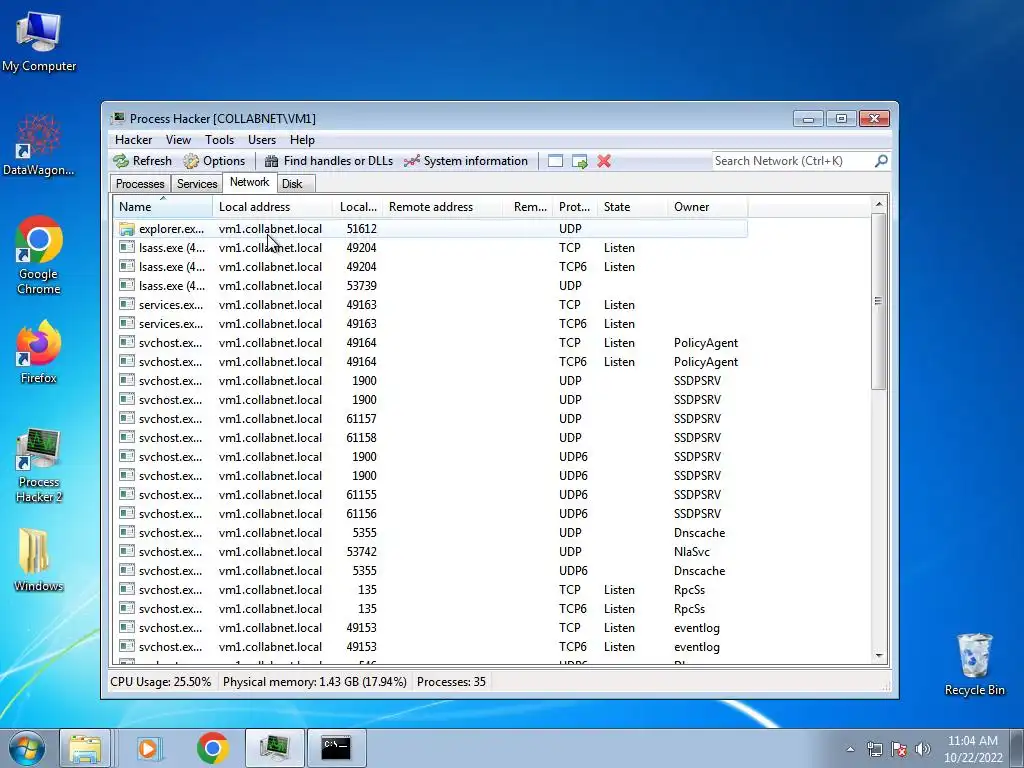The image size is (1024, 768).
Task: Select lsass.exe UDP port 53739 row
Action: click(431, 285)
